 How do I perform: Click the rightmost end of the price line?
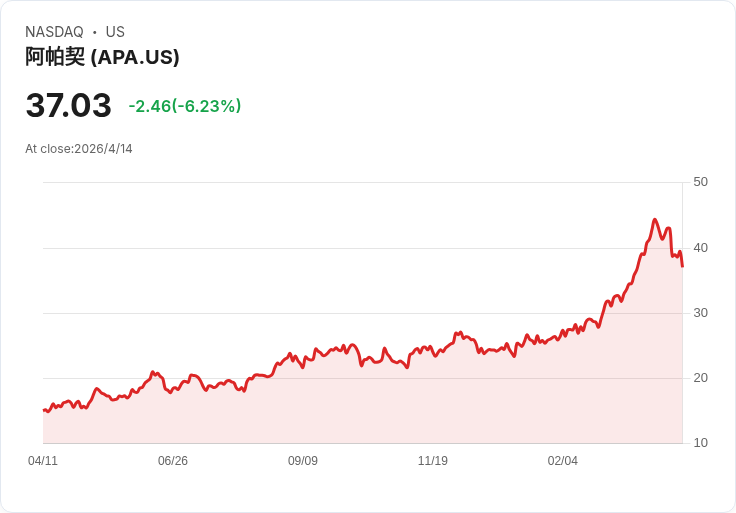tap(682, 266)
